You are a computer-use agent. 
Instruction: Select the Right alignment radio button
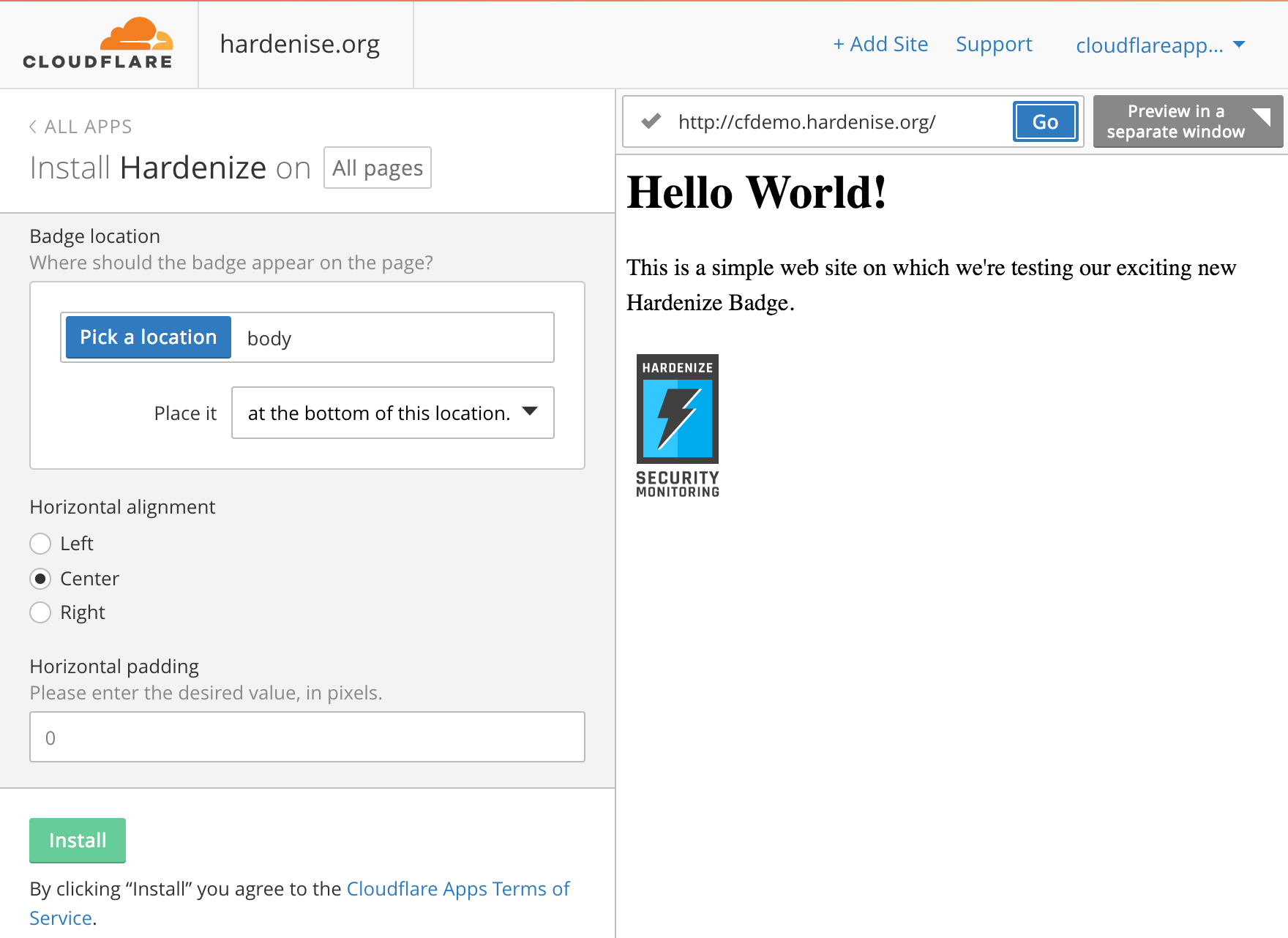[x=40, y=612]
